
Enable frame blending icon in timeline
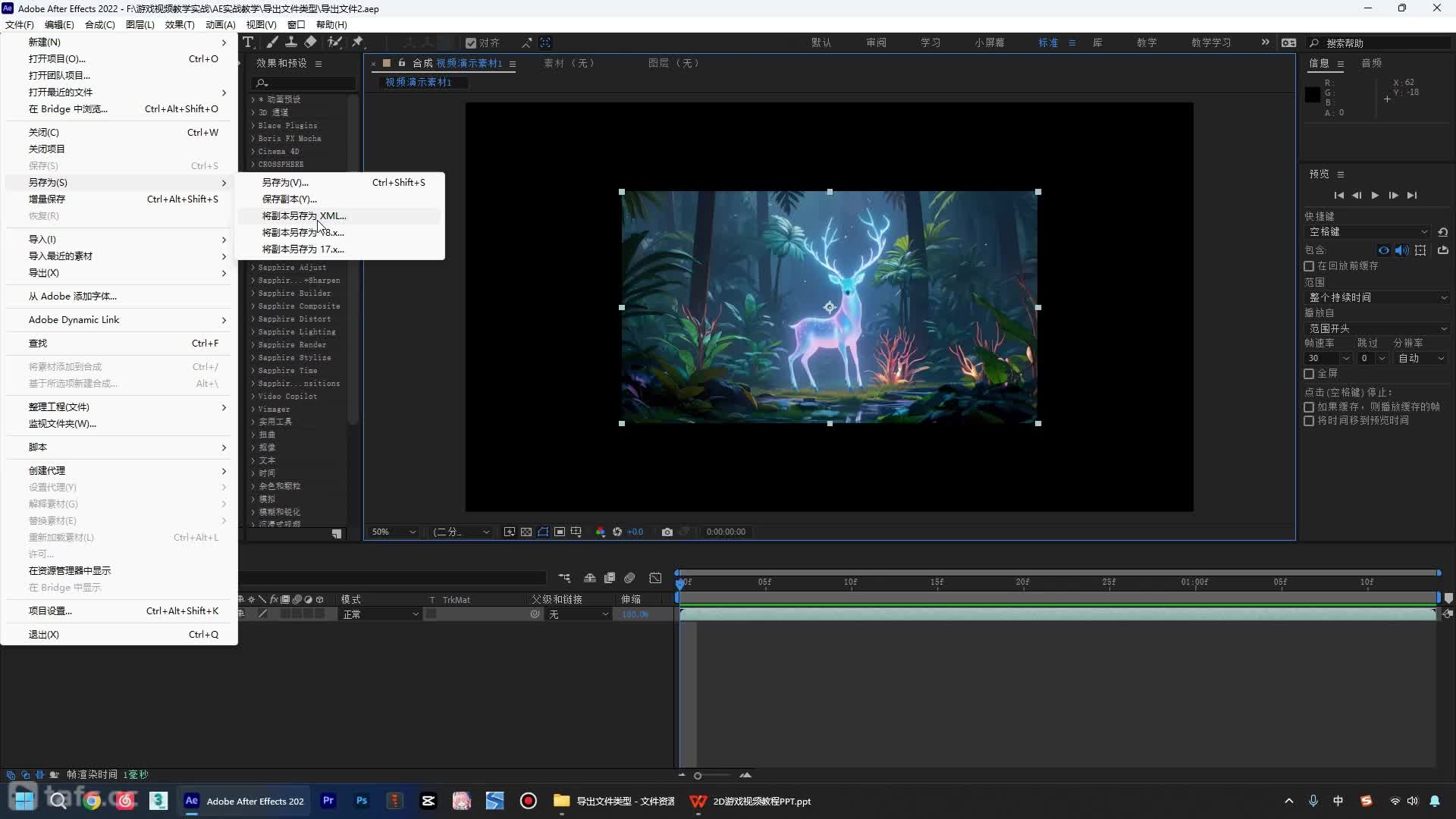pos(610,579)
